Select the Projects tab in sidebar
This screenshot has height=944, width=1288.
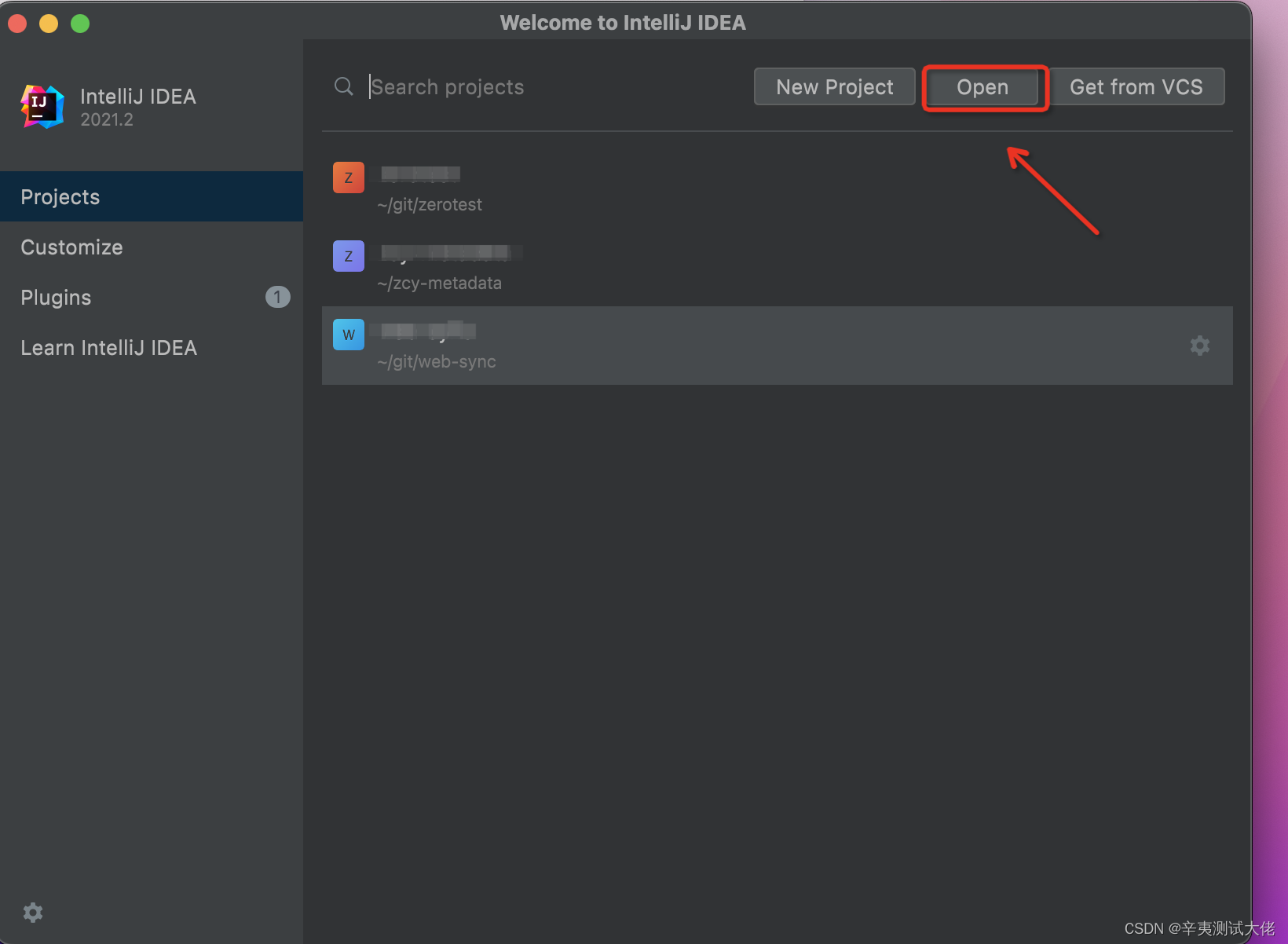[x=152, y=196]
